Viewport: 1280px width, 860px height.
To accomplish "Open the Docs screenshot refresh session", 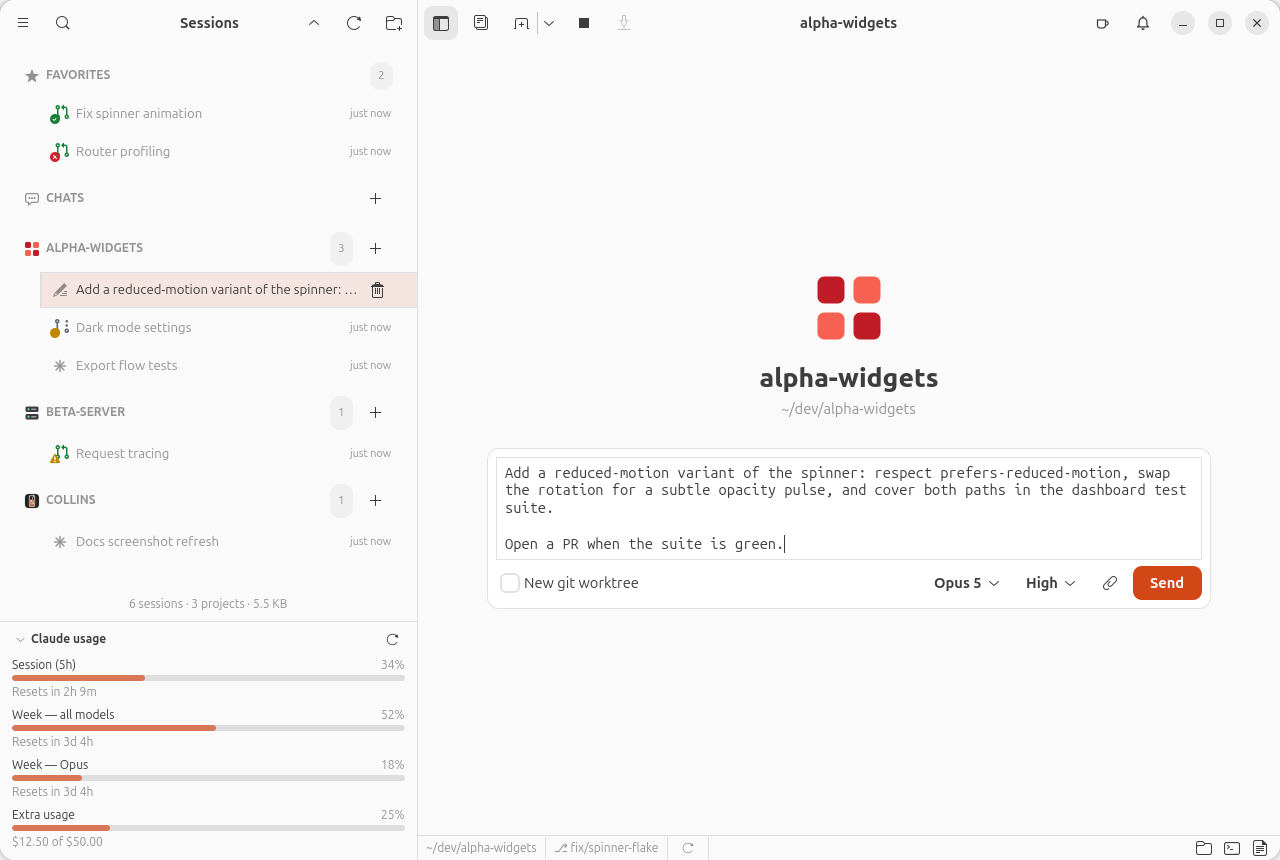I will [x=220, y=542].
